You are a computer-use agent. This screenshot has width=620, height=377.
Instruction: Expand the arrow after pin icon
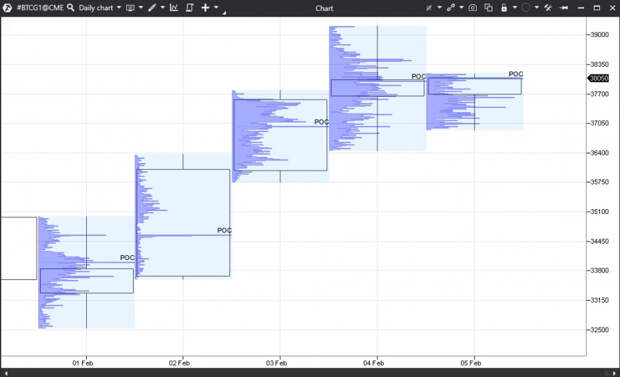[x=439, y=8]
